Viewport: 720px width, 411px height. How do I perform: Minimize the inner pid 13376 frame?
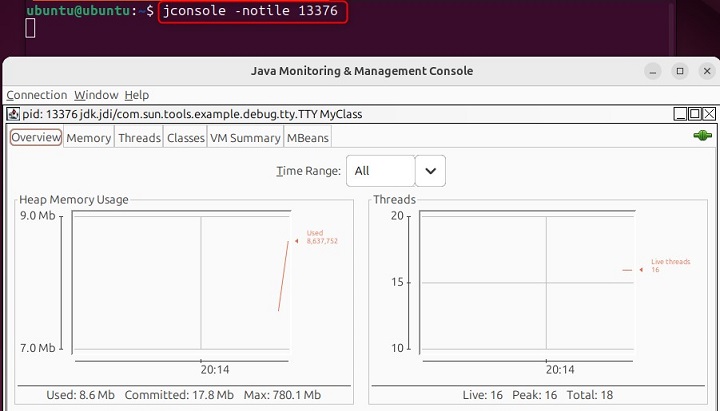pos(680,113)
